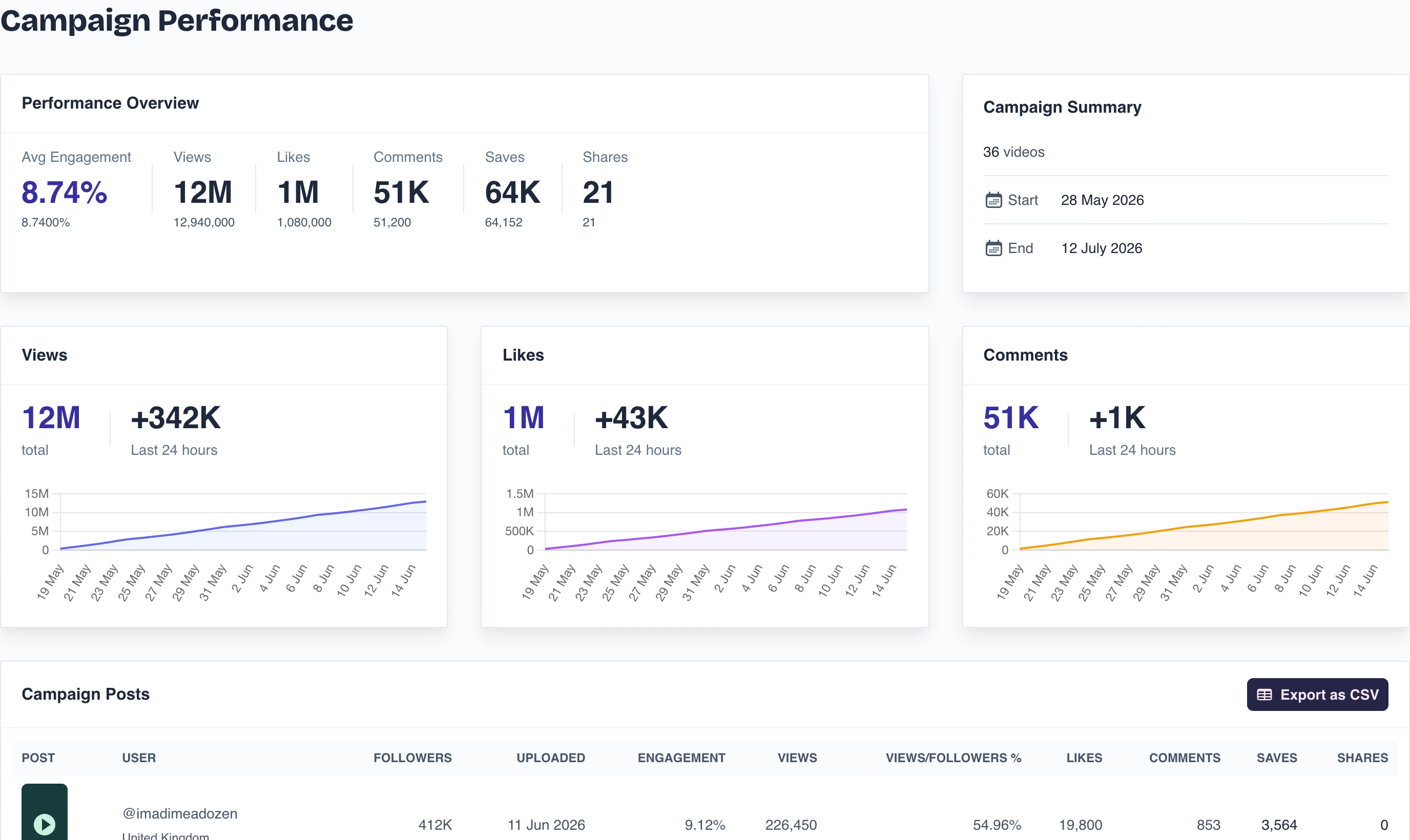Sort table by SAVES column header
Image resolution: width=1410 pixels, height=840 pixels.
pos(1276,758)
